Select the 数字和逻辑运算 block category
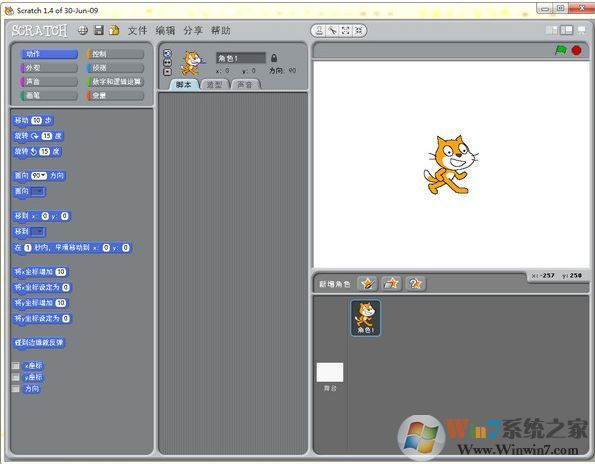 coord(116,82)
